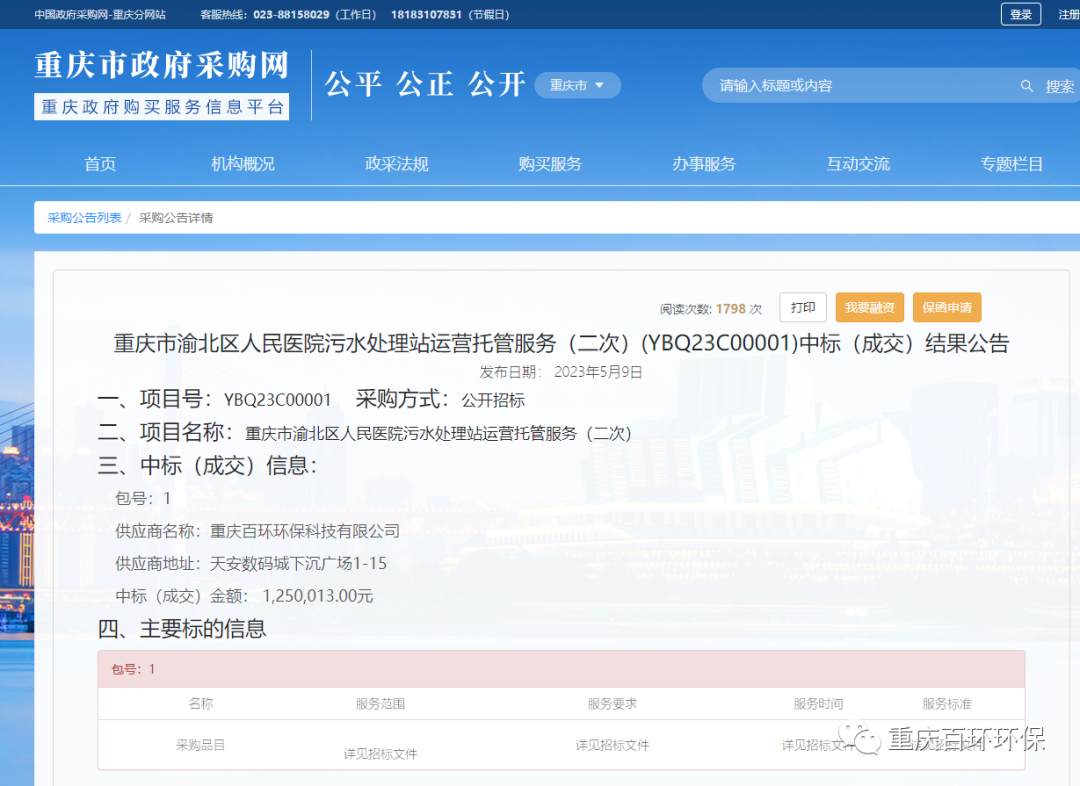
Task: Click the search magnifier icon
Action: [1027, 86]
